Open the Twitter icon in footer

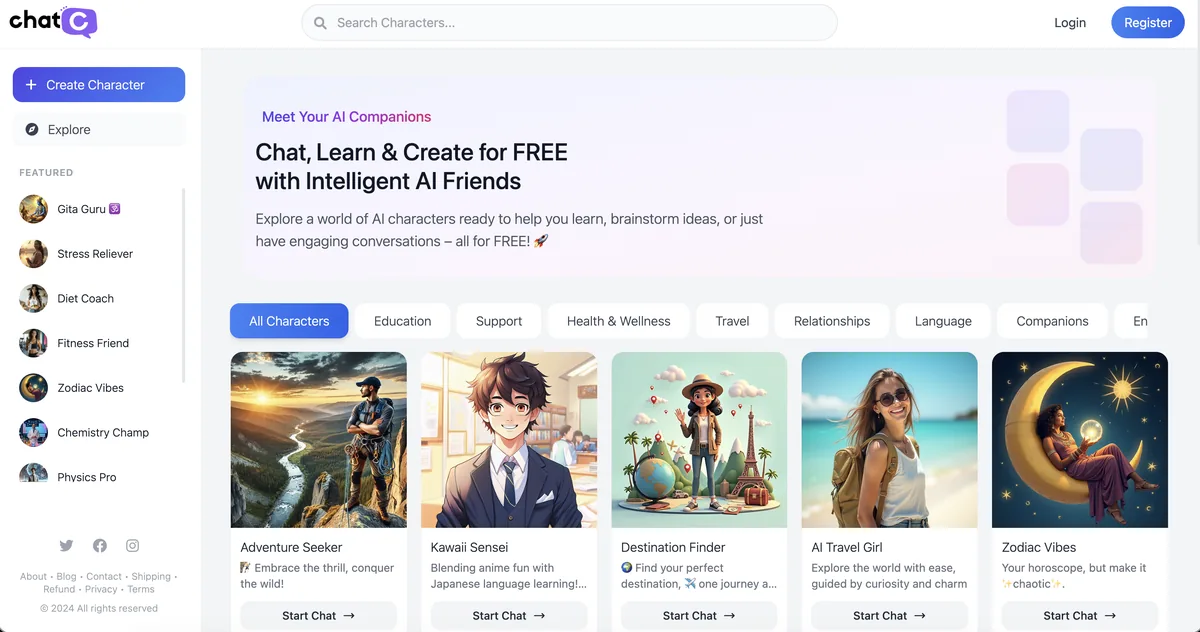pos(66,545)
